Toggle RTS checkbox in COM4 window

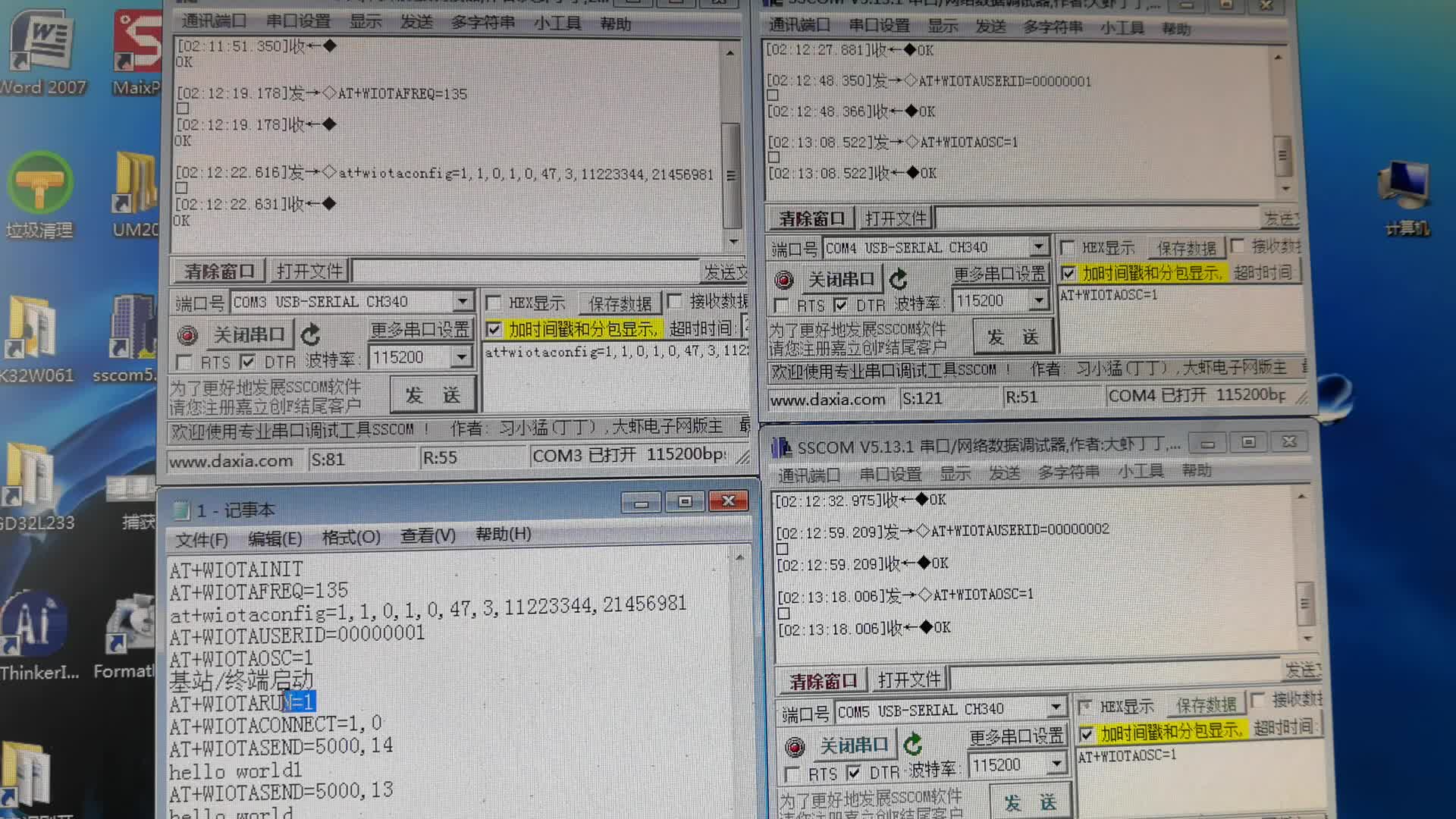pyautogui.click(x=780, y=306)
